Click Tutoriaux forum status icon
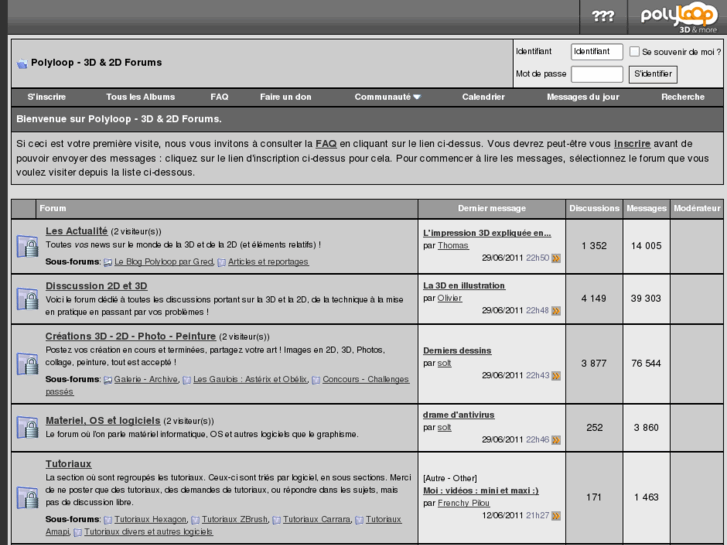This screenshot has height=545, width=727. (x=28, y=497)
